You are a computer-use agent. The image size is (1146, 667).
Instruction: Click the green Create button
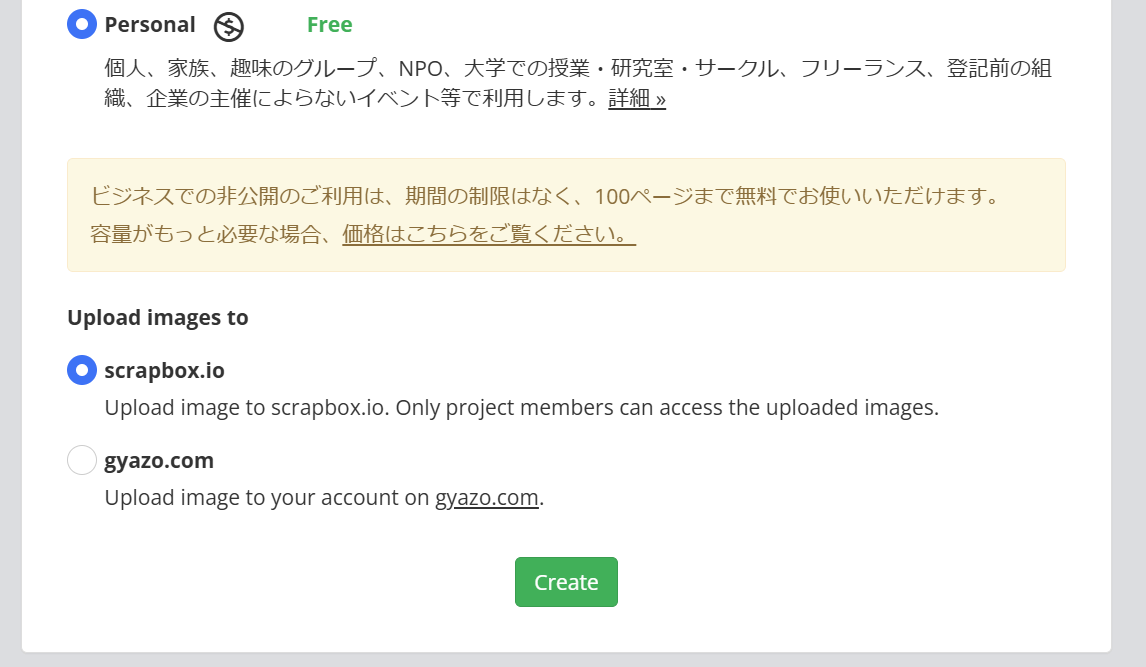pyautogui.click(x=566, y=582)
